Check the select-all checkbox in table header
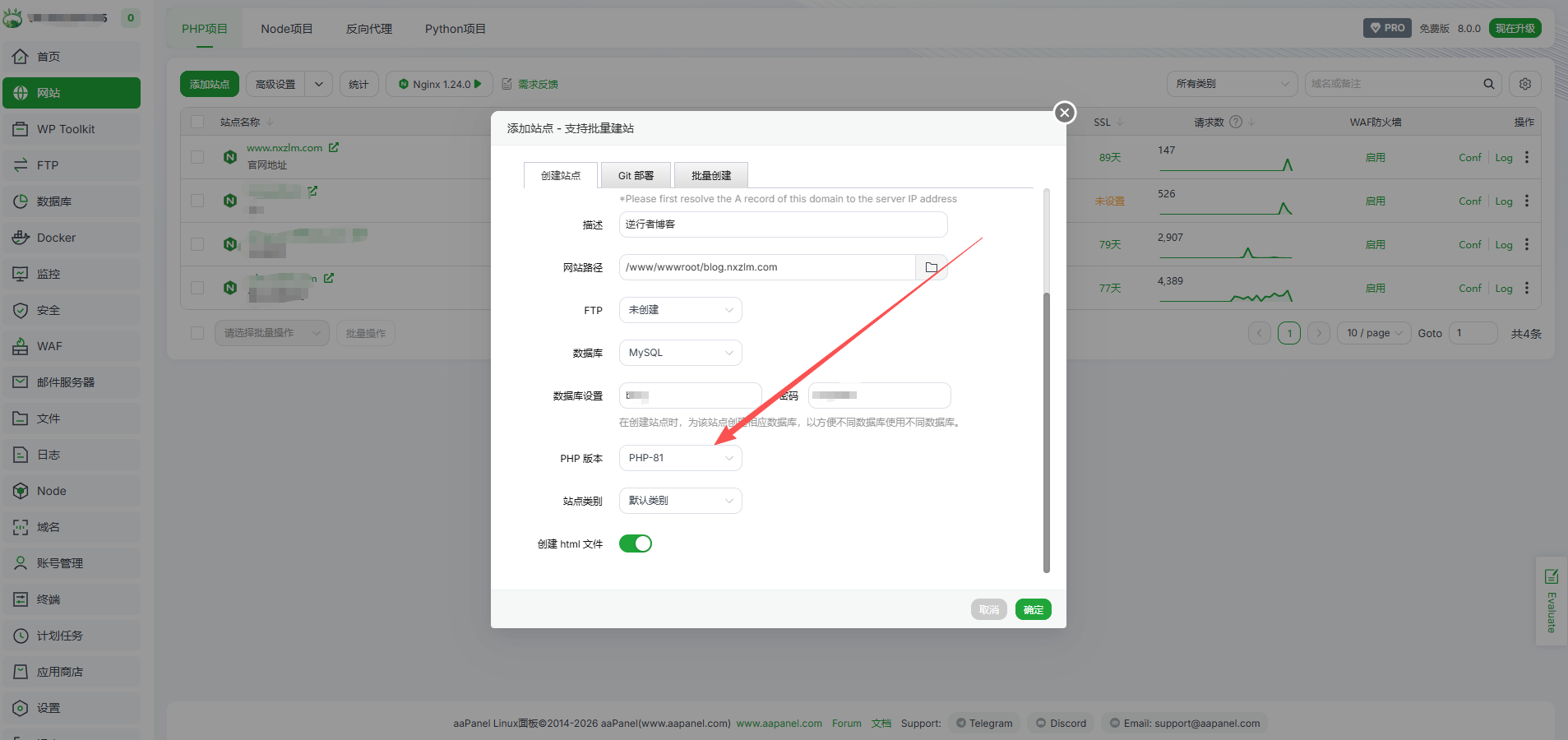 197,122
